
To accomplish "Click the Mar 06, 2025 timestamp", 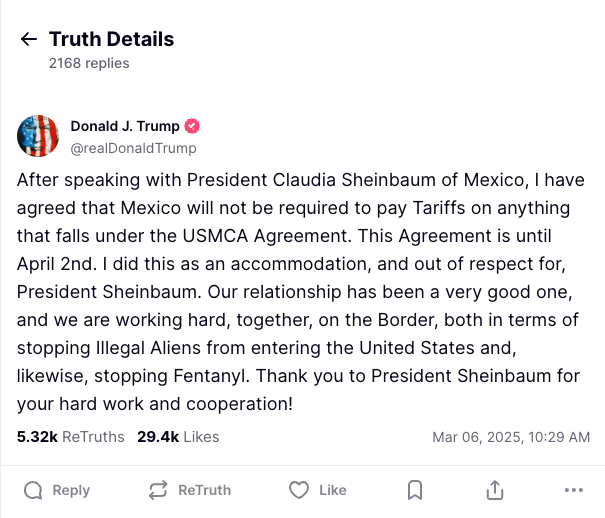I will (511, 437).
